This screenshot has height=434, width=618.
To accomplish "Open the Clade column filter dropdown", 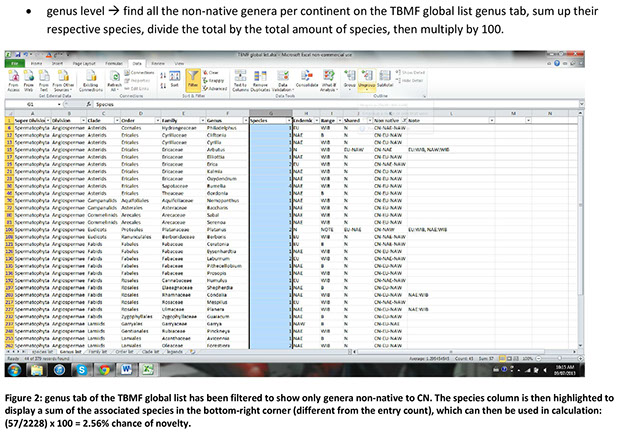I will pyautogui.click(x=117, y=120).
